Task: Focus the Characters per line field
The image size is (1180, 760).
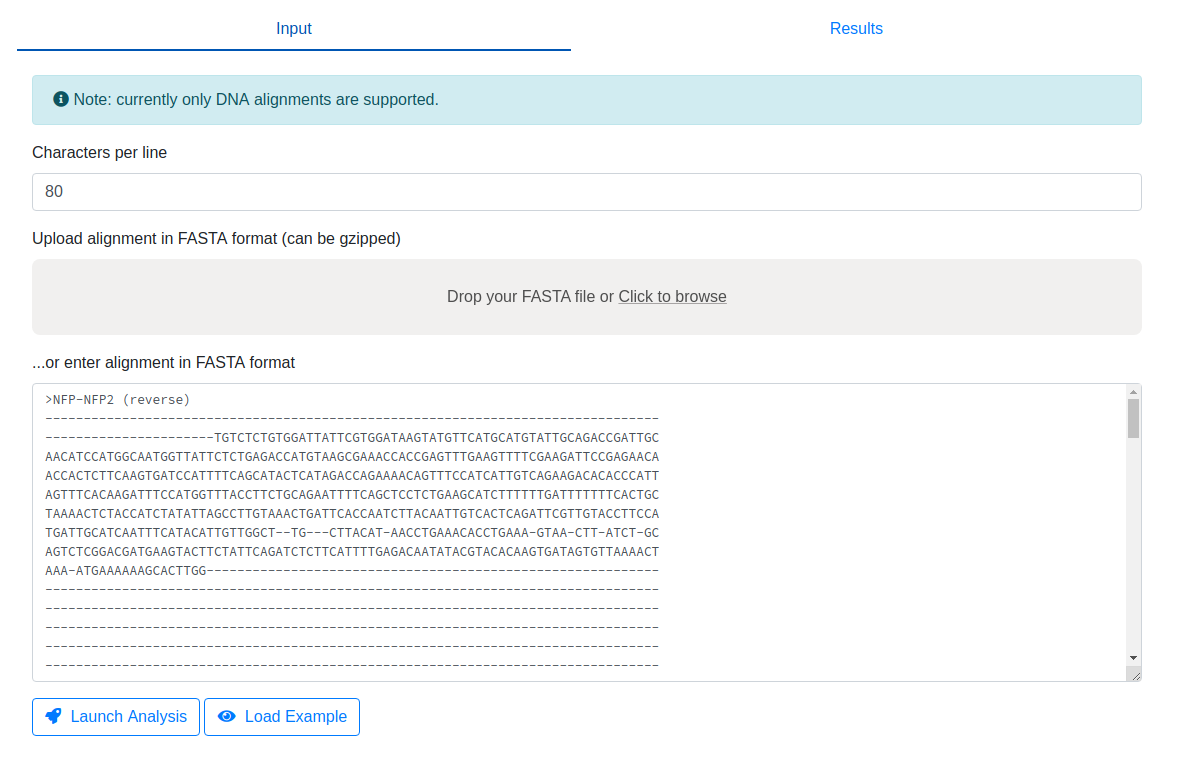Action: click(x=586, y=192)
